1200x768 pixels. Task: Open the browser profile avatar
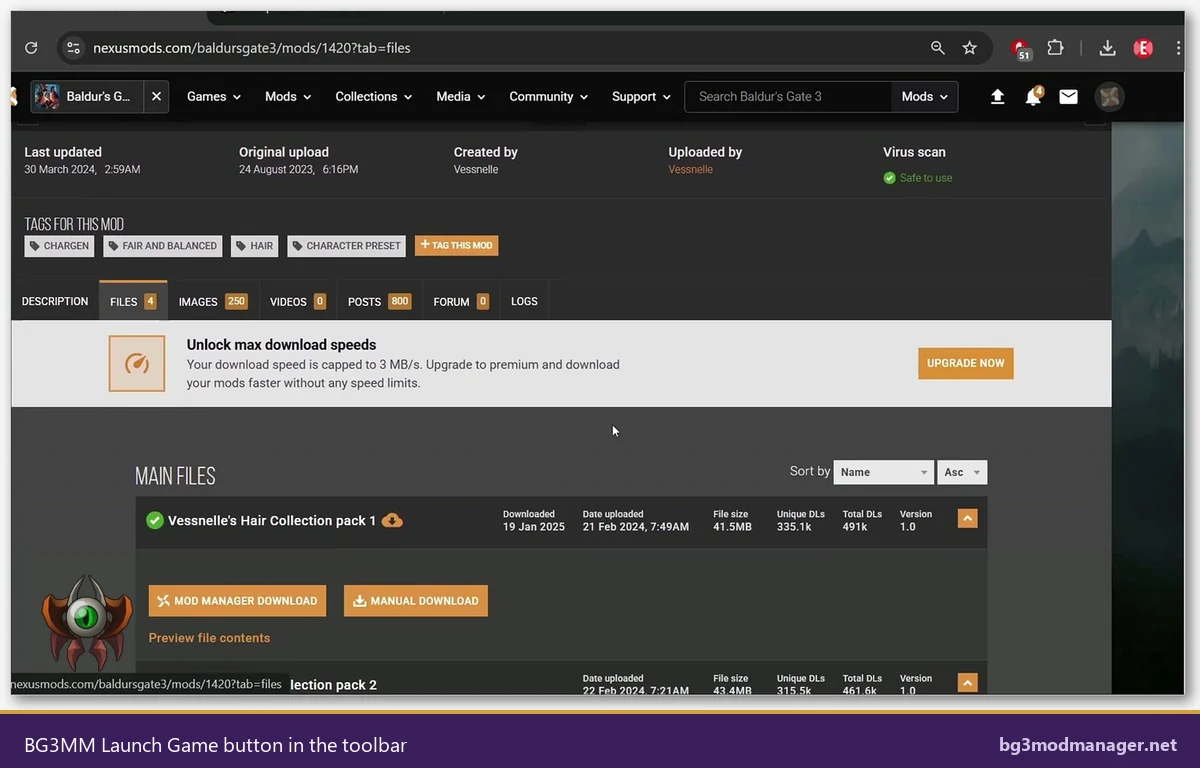click(x=1143, y=48)
